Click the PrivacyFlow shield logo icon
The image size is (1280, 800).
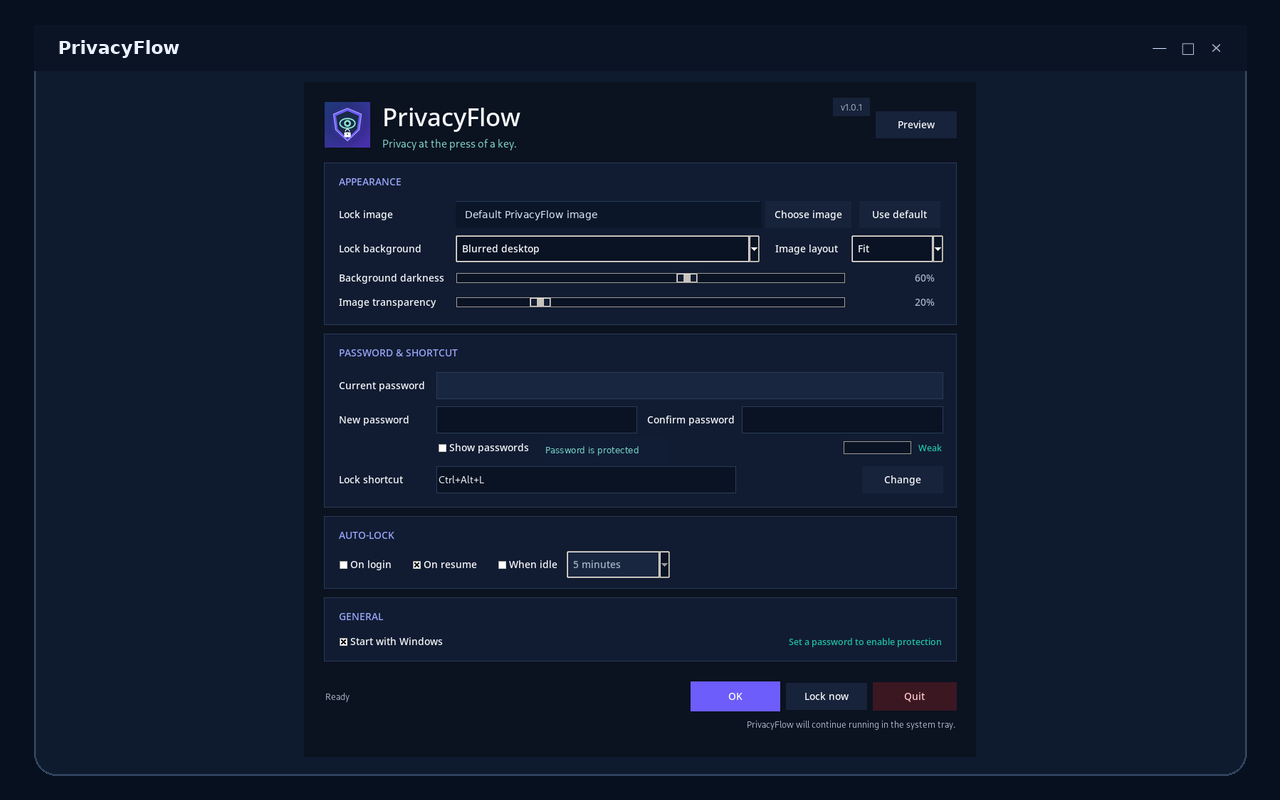pyautogui.click(x=347, y=125)
